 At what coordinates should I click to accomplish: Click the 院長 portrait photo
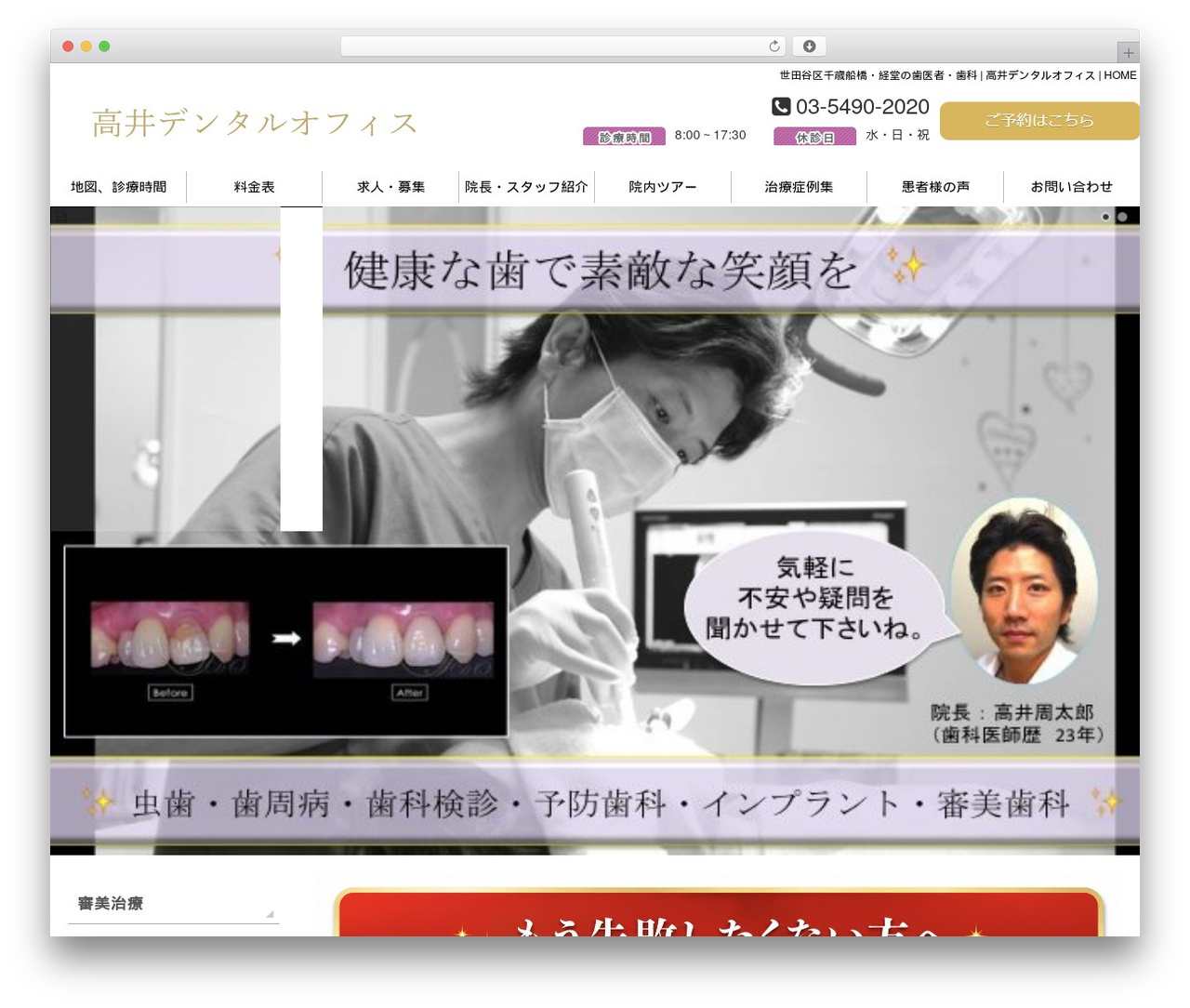pyautogui.click(x=1024, y=590)
